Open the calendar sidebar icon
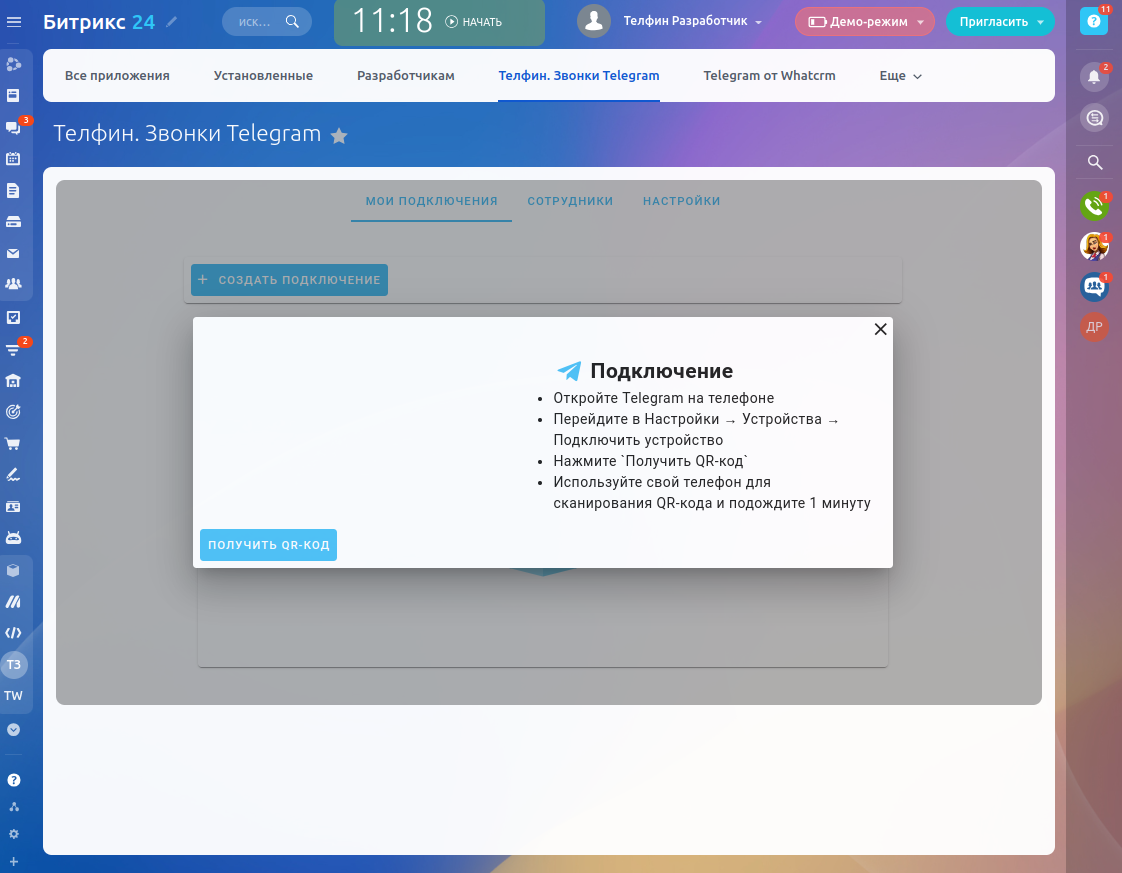Viewport: 1122px width, 873px height. point(14,159)
